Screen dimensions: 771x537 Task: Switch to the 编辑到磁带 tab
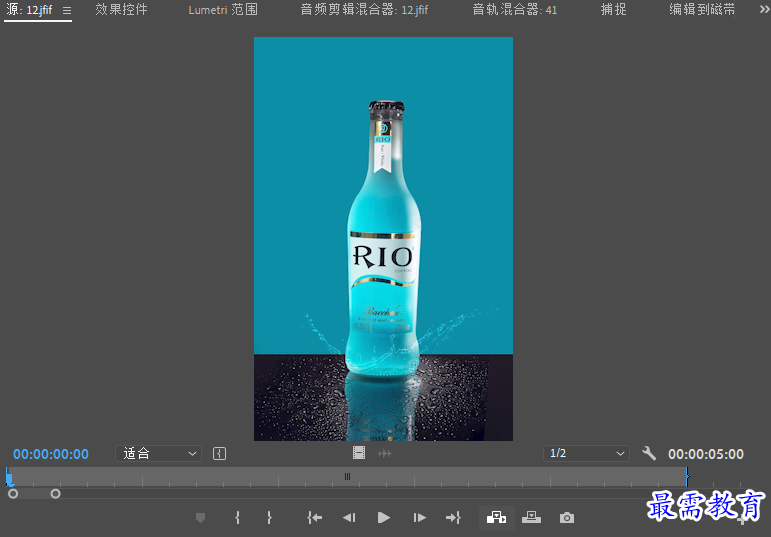click(702, 9)
